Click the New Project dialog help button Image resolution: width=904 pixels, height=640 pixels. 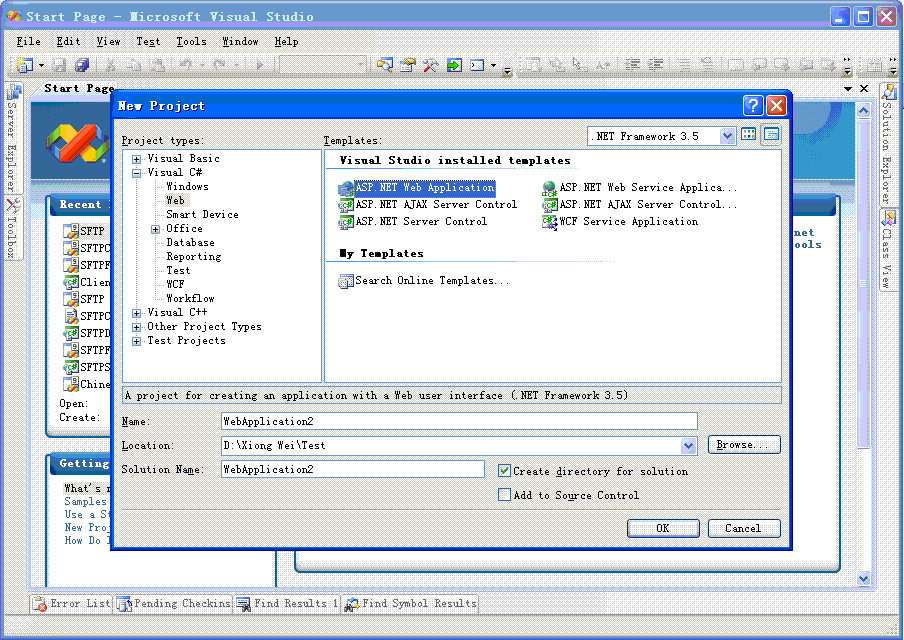click(x=753, y=106)
